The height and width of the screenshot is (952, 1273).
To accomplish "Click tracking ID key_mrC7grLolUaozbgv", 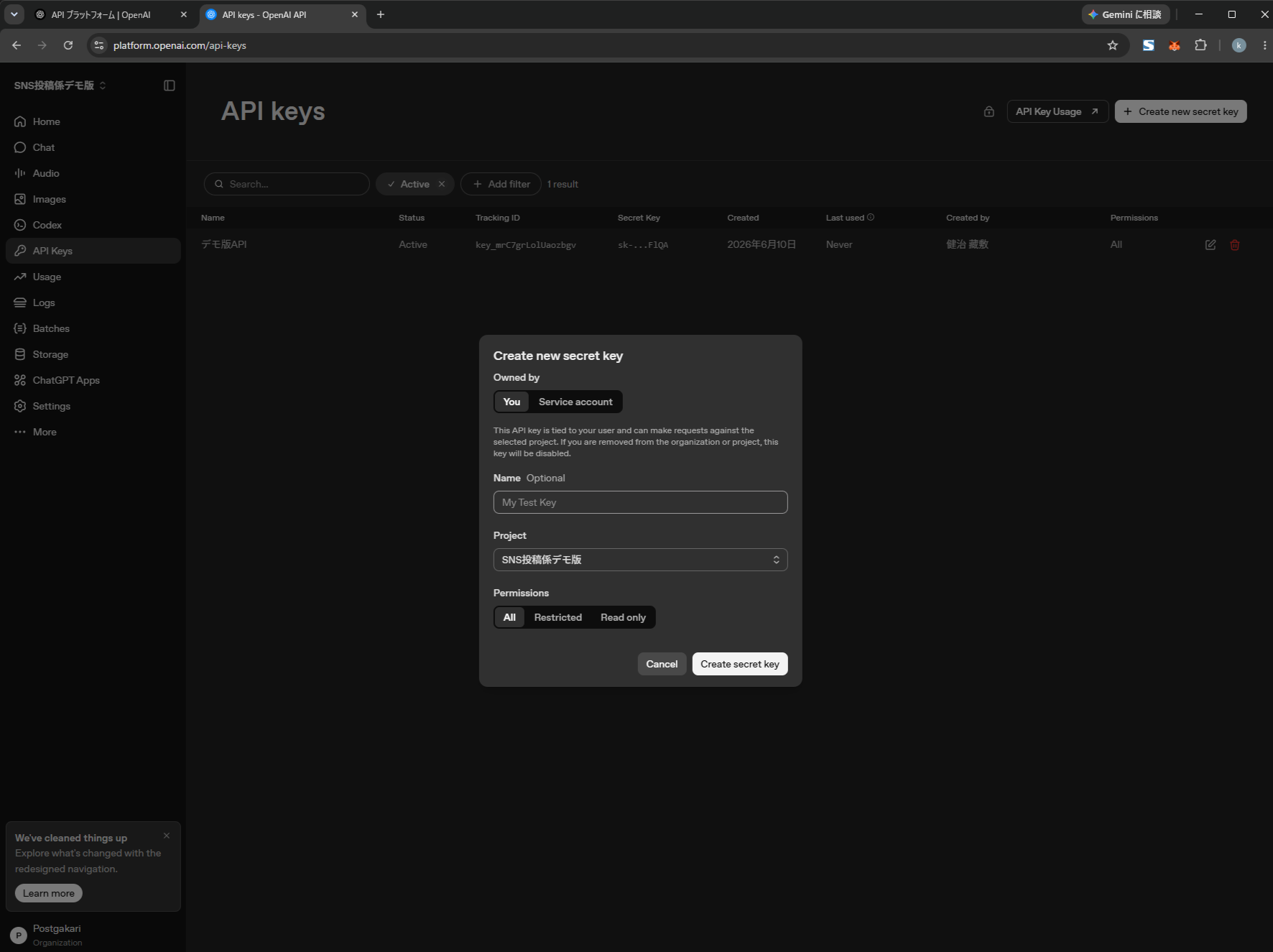I will [x=526, y=245].
